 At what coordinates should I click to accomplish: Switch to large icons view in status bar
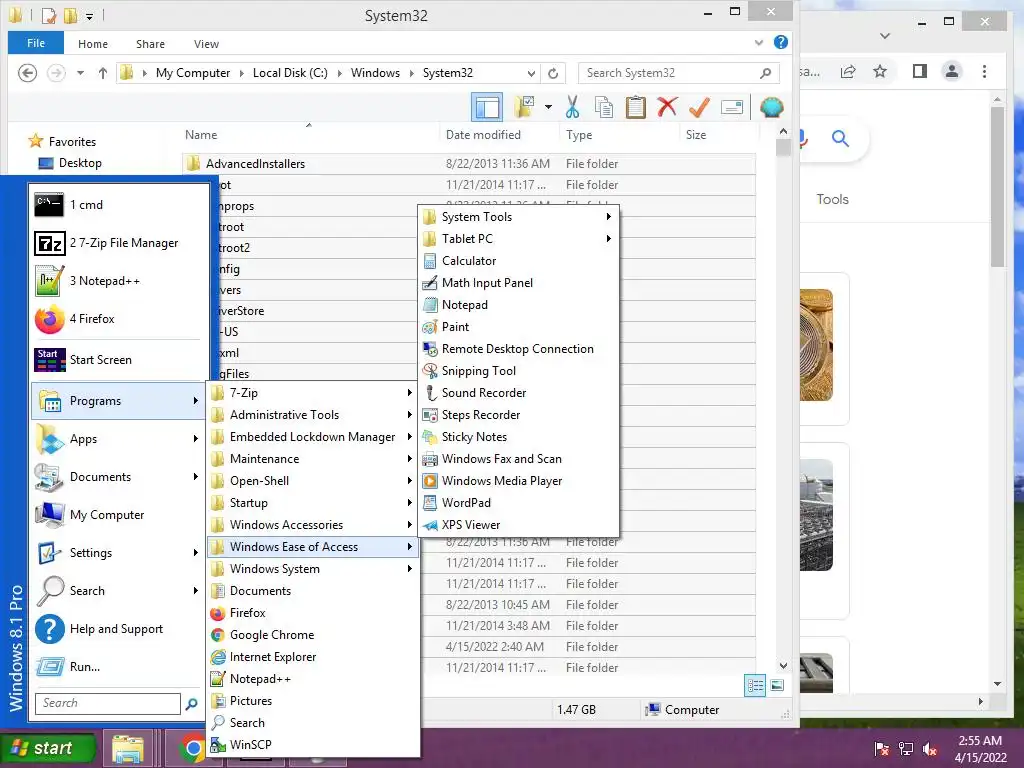coord(776,685)
